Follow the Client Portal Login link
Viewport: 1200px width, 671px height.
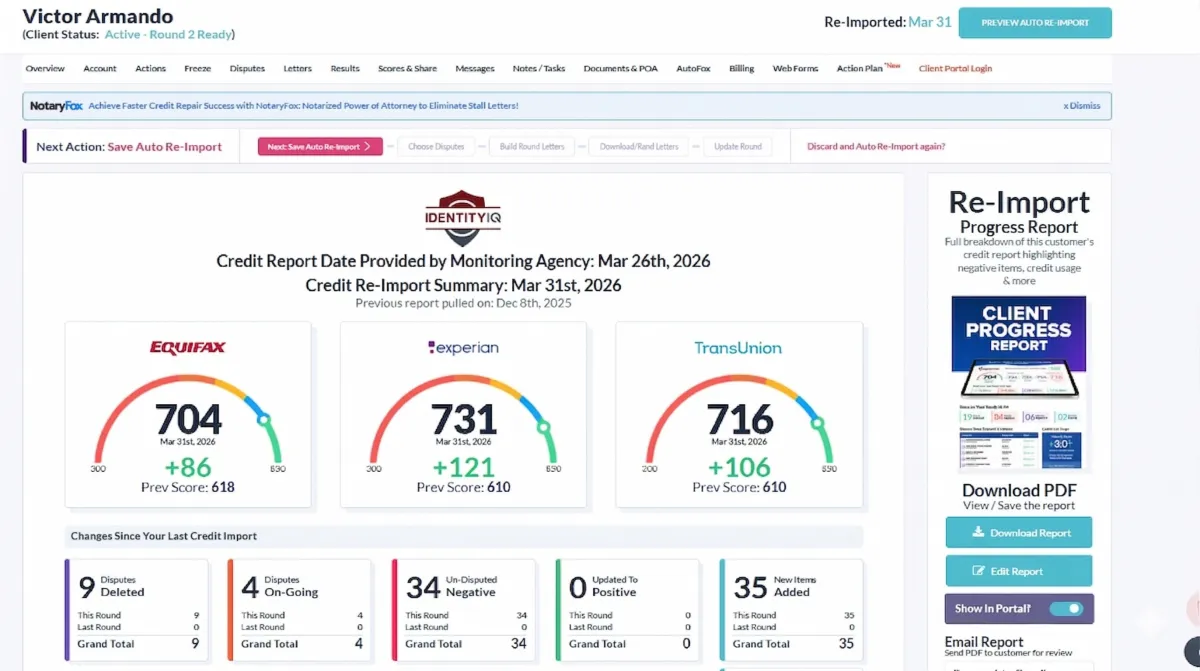(x=955, y=69)
